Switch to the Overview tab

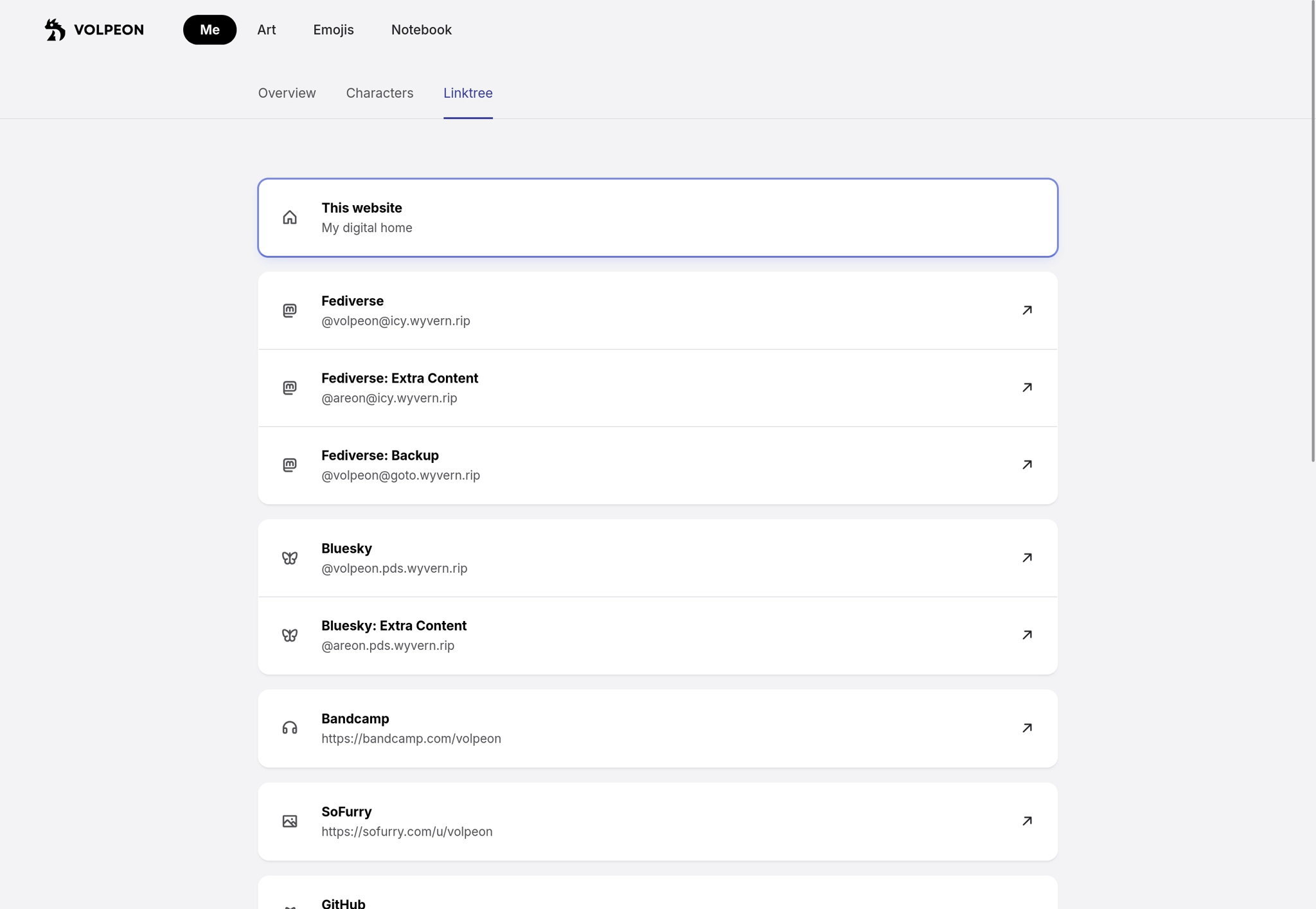coord(287,93)
